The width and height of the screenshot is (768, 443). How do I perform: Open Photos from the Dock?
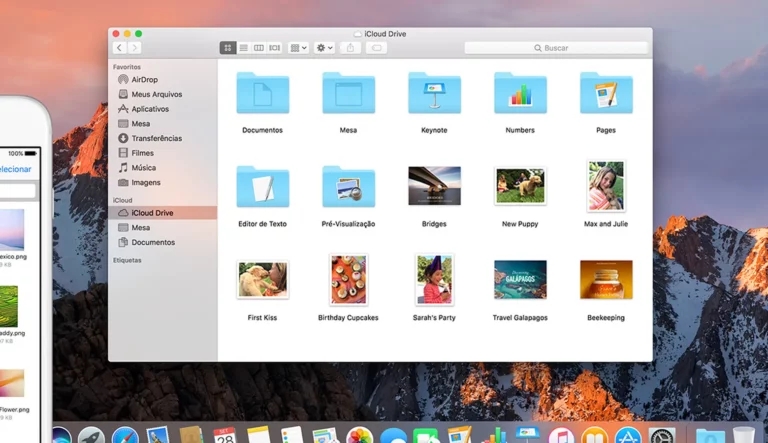360,435
